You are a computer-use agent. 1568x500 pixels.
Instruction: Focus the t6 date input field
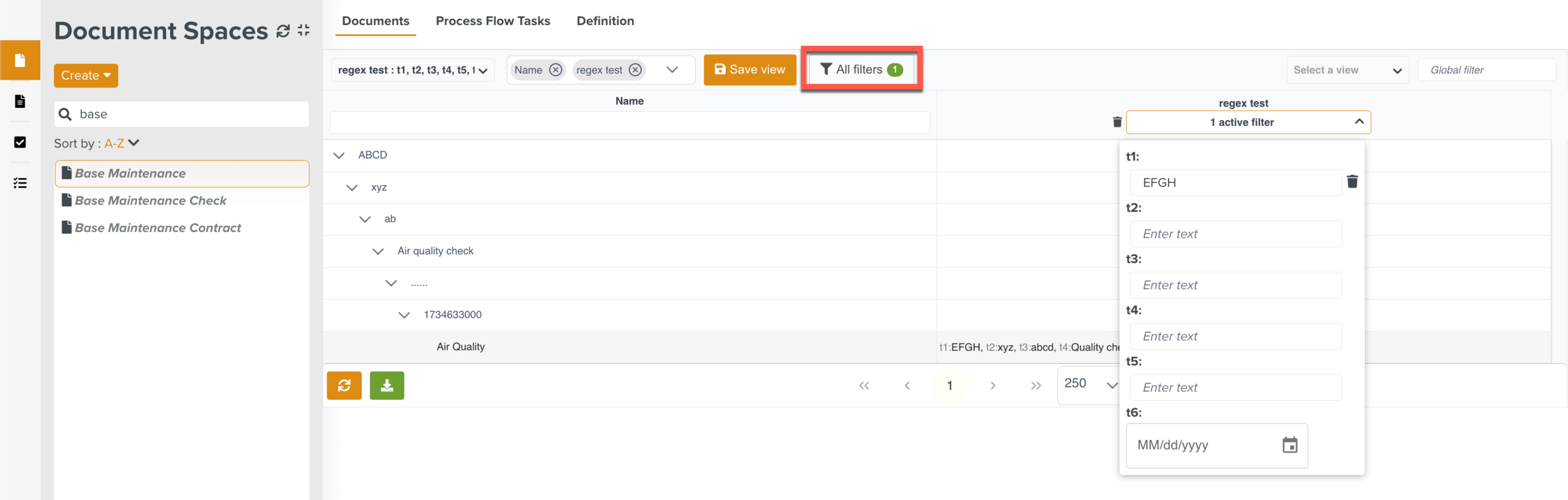pos(1217,445)
